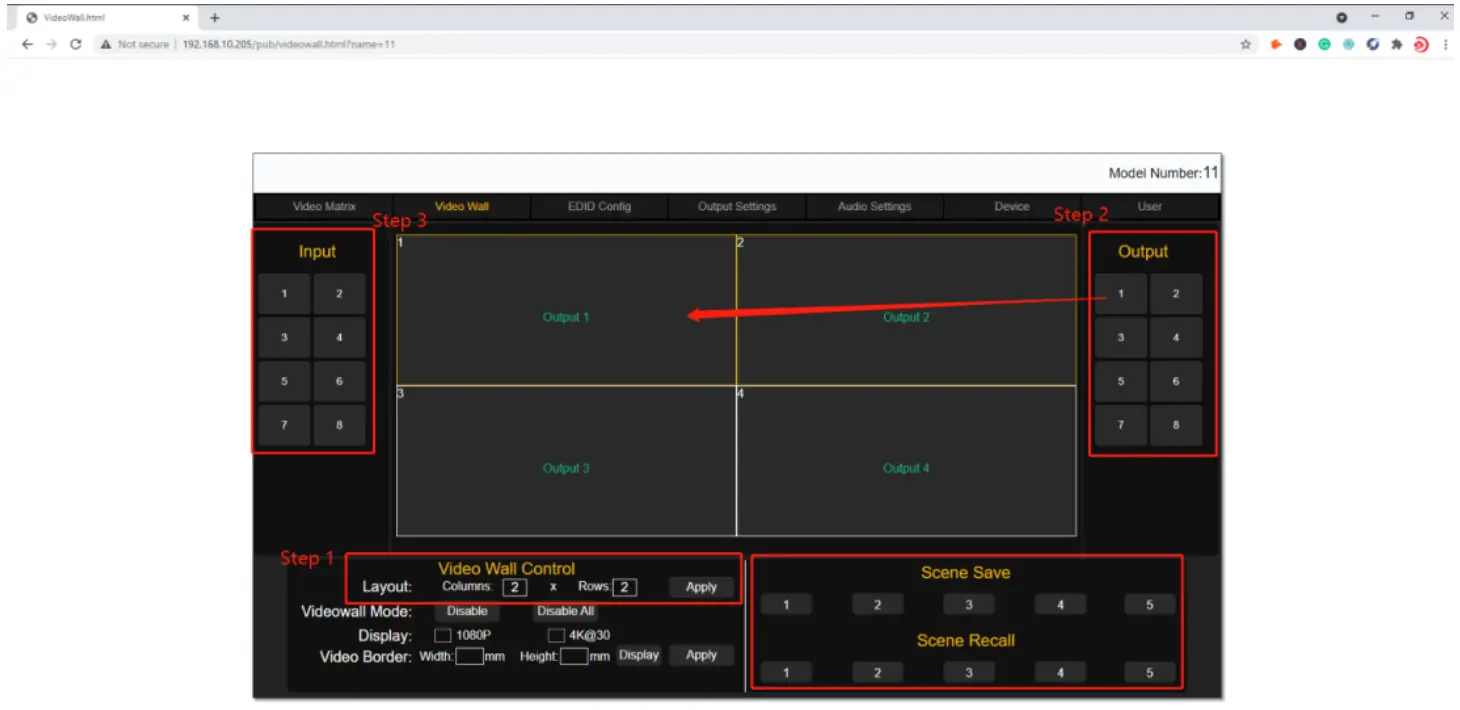
Task: Click the Output 4 video wall cell
Action: coord(906,461)
